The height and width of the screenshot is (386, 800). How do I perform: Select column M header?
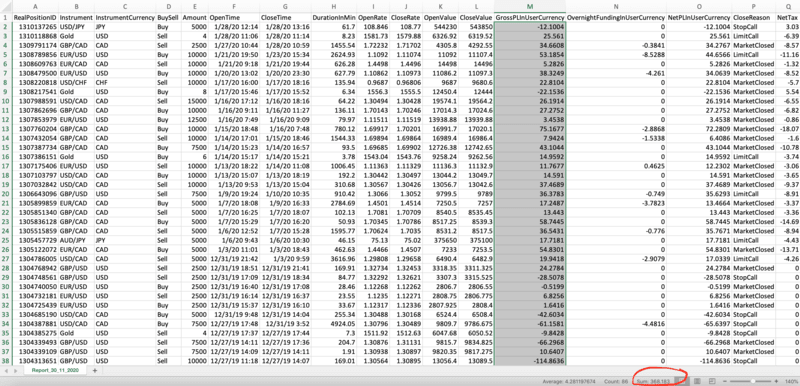click(530, 7)
